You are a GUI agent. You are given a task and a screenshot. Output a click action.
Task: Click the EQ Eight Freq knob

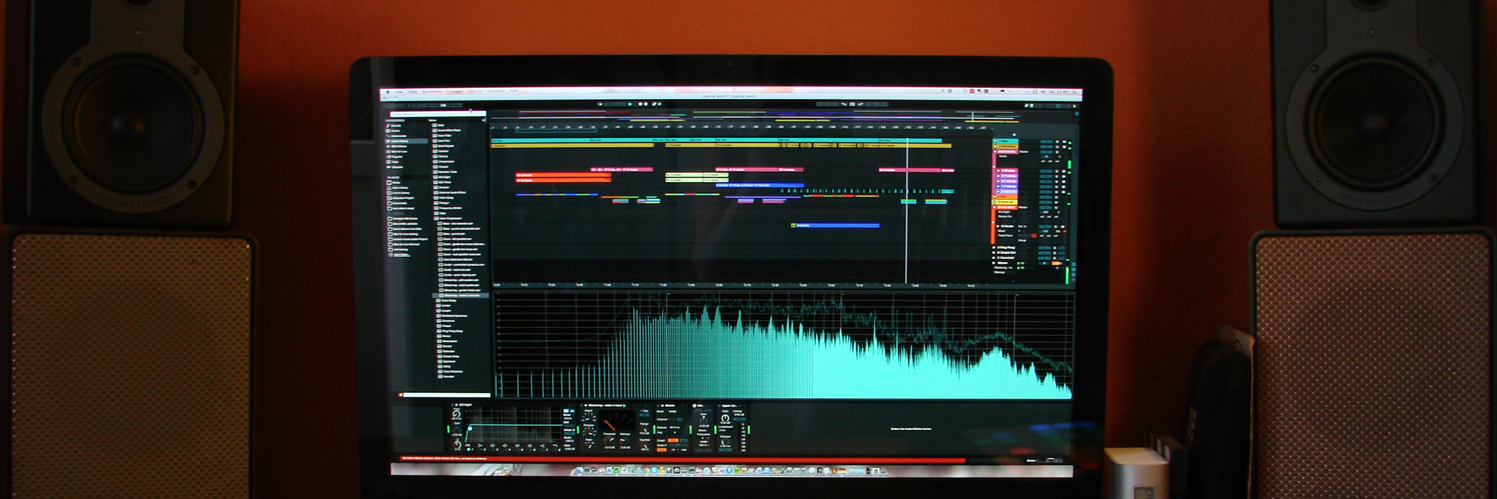pos(455,414)
